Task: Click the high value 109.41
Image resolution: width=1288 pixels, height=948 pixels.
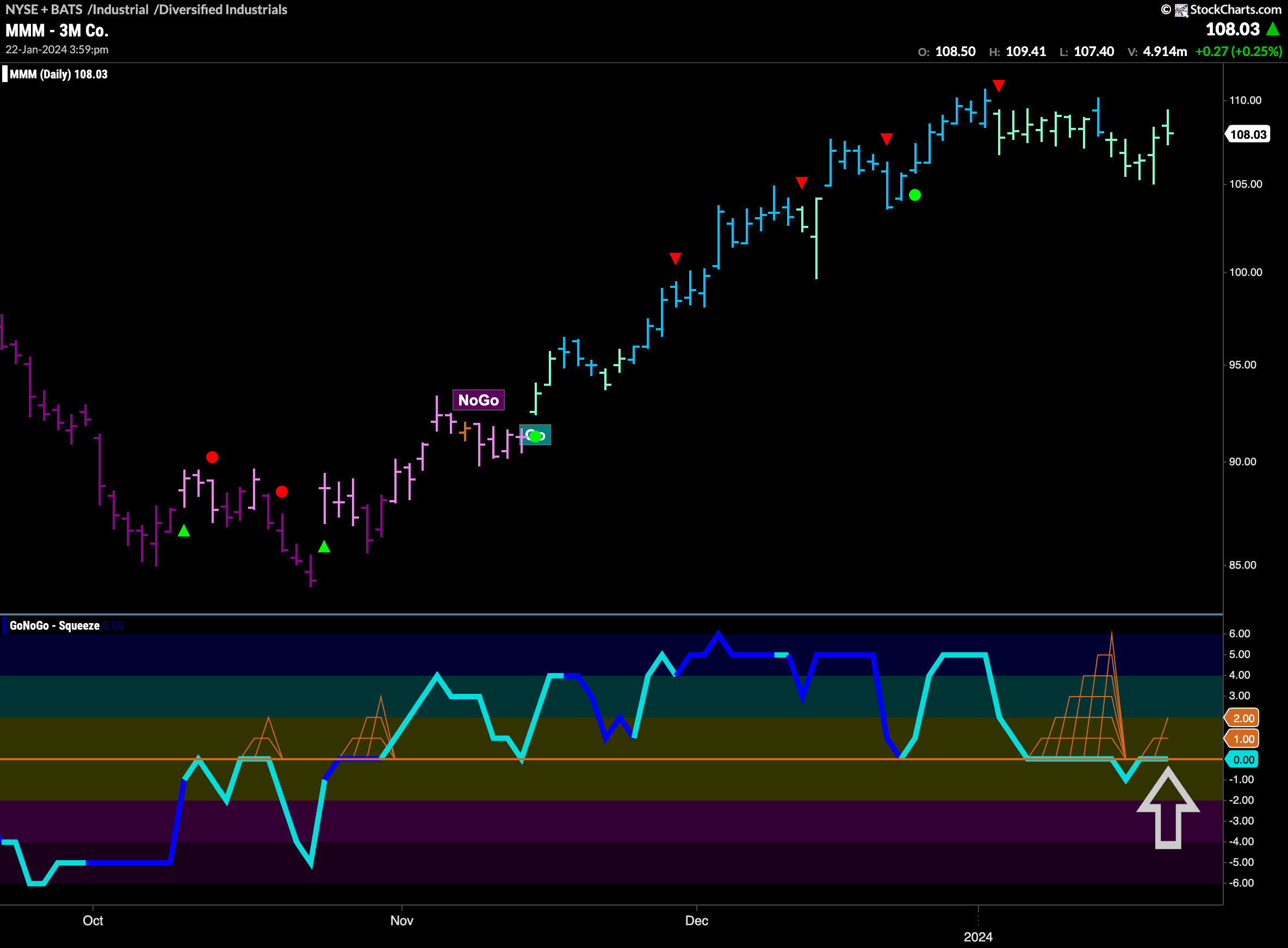Action: pyautogui.click(x=1026, y=52)
